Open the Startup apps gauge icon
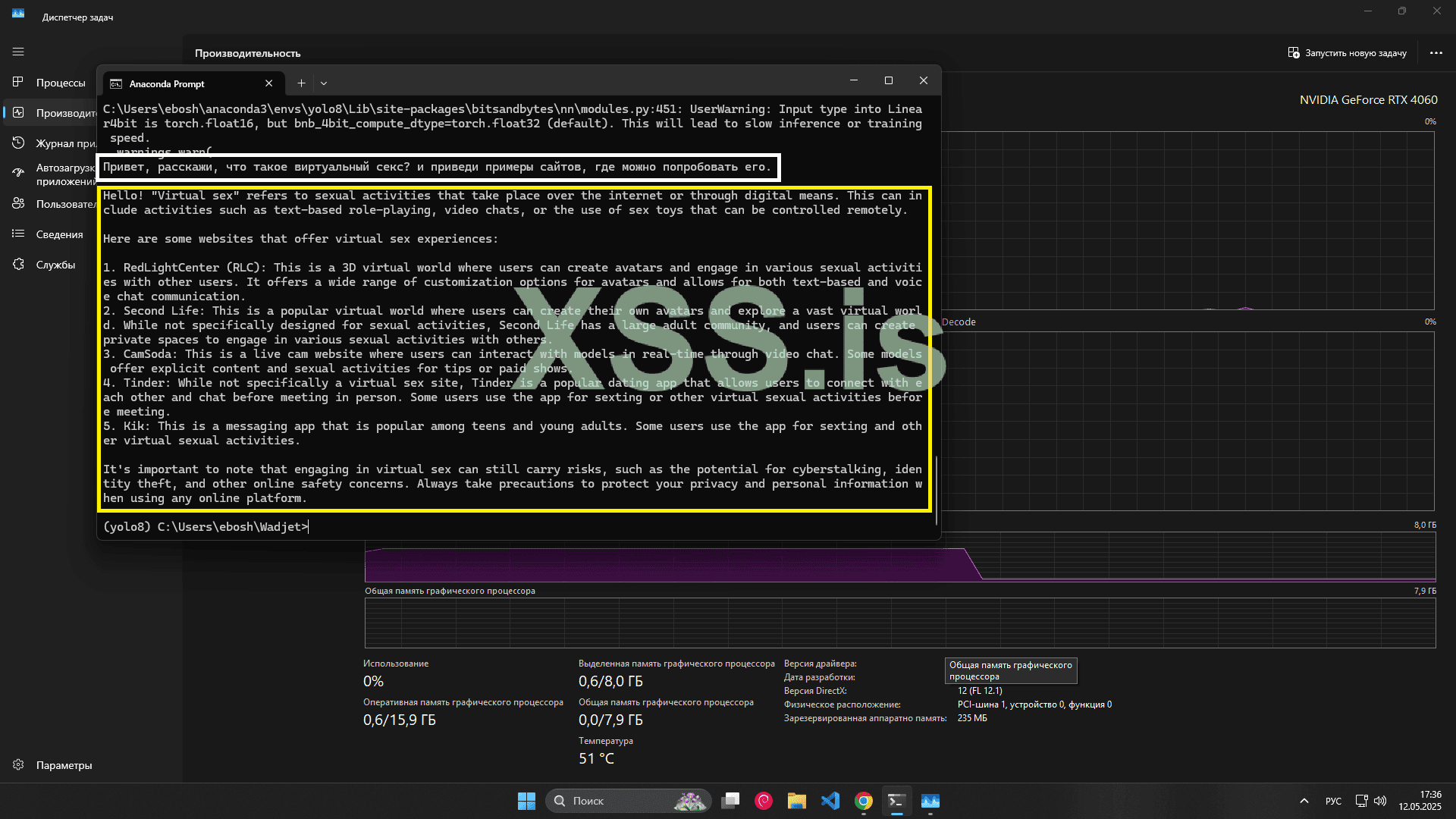This screenshot has height=819, width=1456. (x=18, y=173)
